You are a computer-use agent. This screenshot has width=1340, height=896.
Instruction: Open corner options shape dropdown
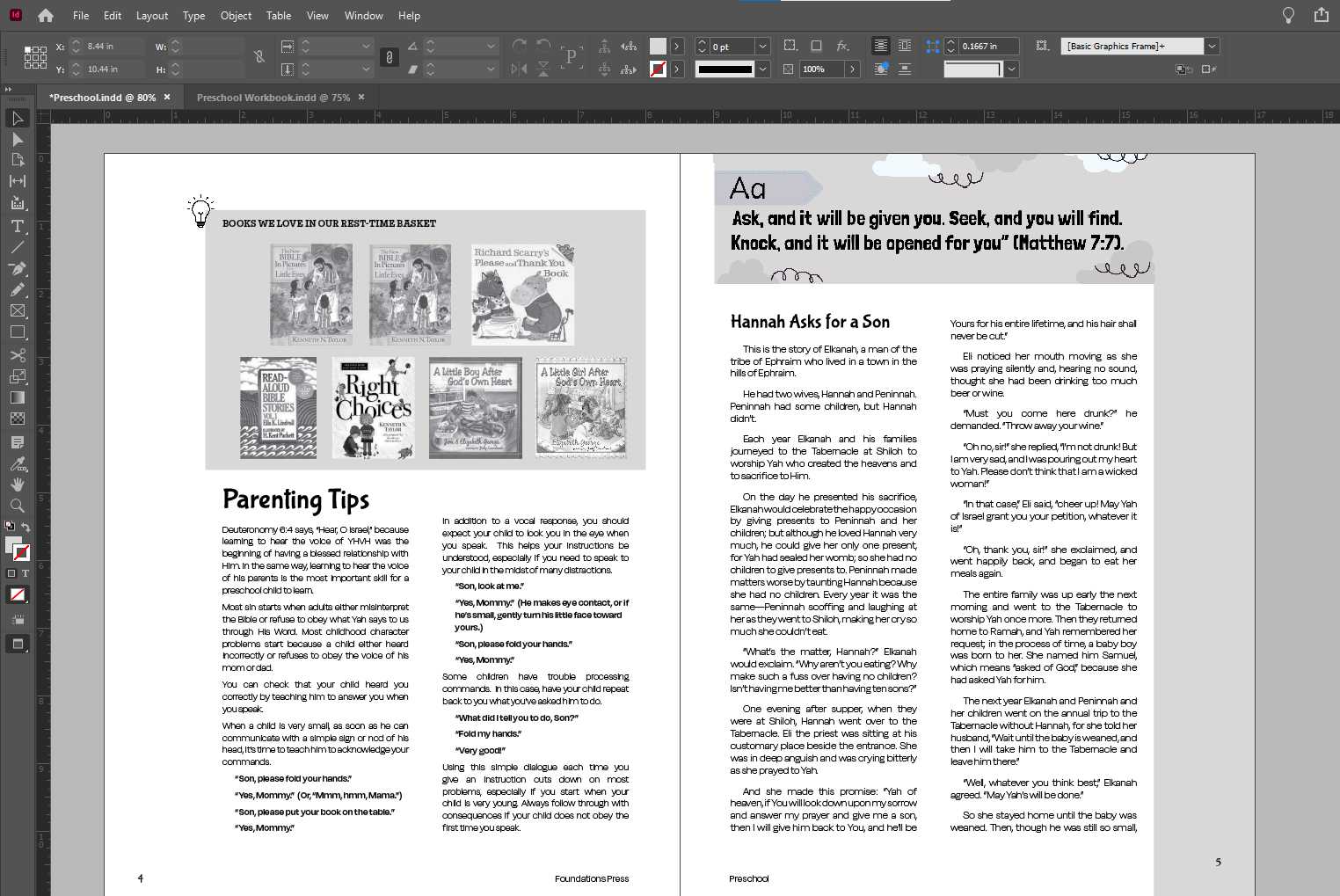coord(1012,69)
